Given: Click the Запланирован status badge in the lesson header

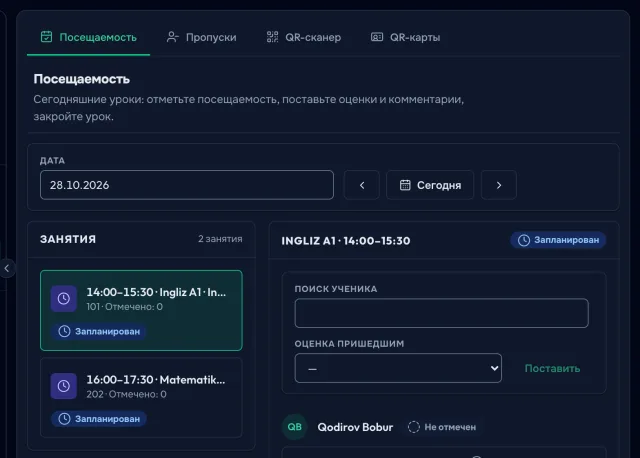Looking at the screenshot, I should pos(558,240).
